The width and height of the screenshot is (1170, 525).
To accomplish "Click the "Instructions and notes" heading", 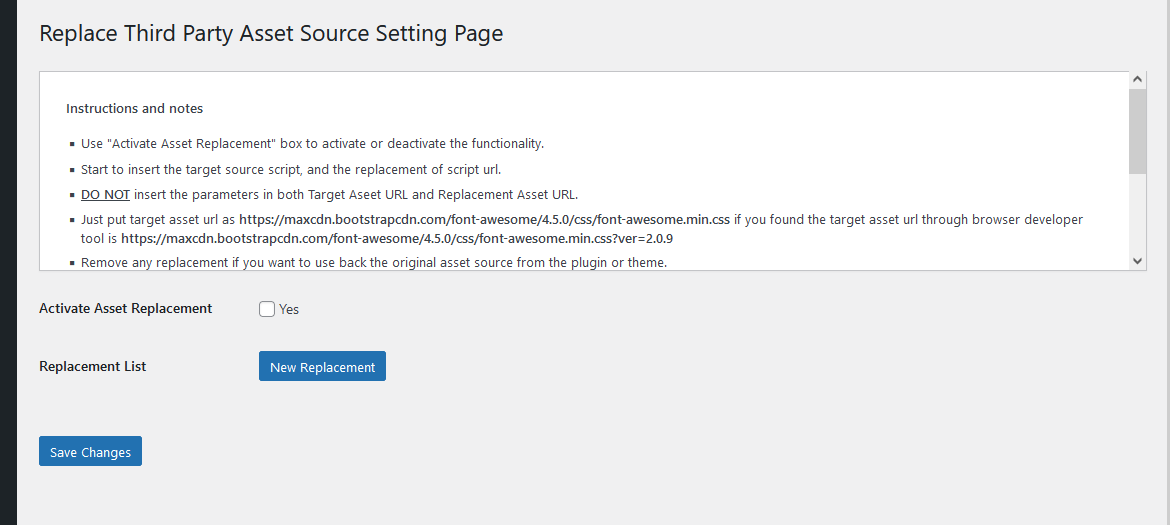I will 134,108.
